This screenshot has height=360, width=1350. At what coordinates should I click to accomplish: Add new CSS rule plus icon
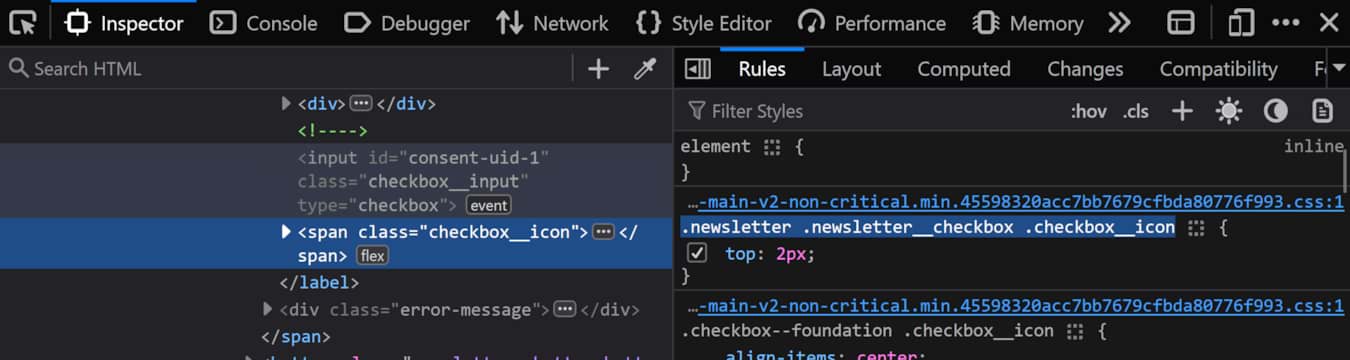[x=1182, y=111]
